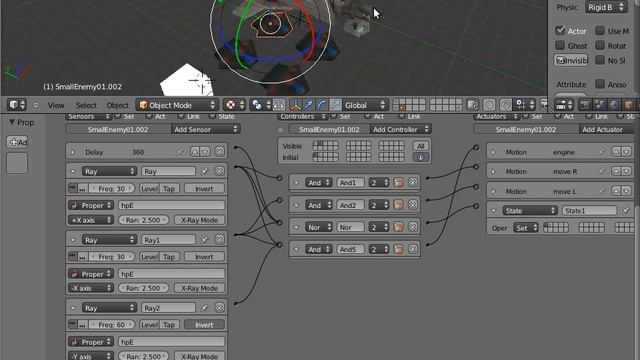Click the All states button

point(420,146)
